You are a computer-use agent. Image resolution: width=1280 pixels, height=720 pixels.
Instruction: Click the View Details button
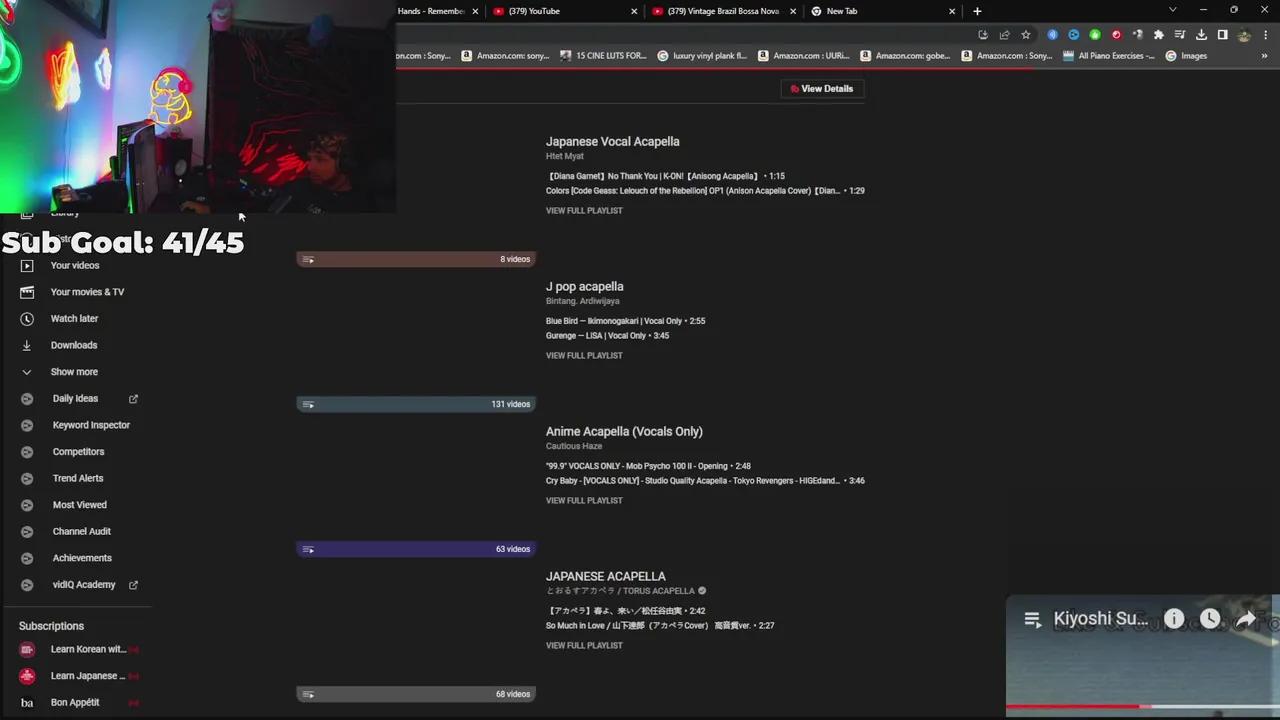(822, 89)
